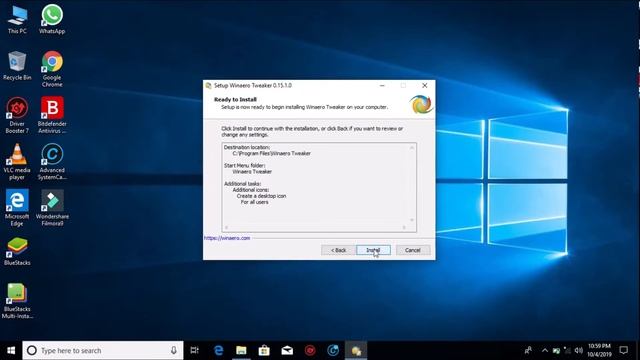Select Bitdefender Antivirus desktop icon
This screenshot has width=640, height=360.
point(52,116)
